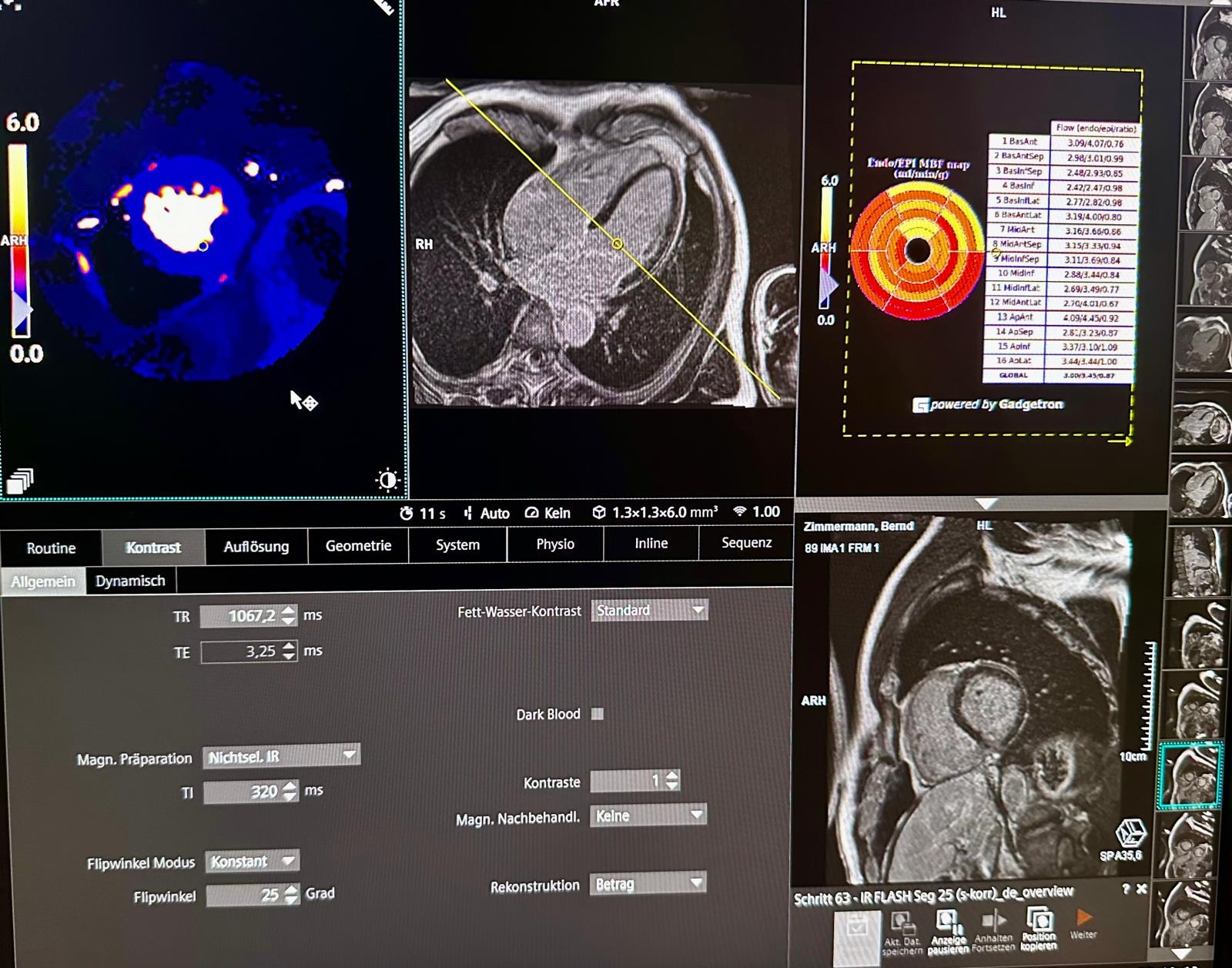
Task: Click the brightness/contrast windowing icon
Action: click(x=387, y=480)
